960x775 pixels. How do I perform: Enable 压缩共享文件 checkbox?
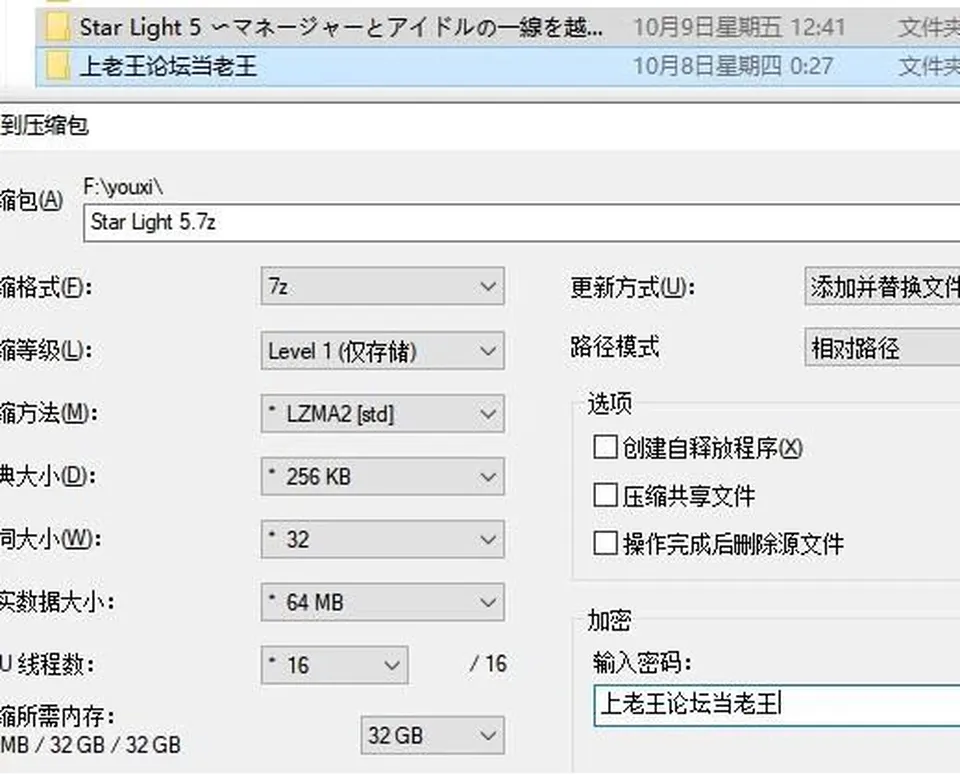click(605, 495)
